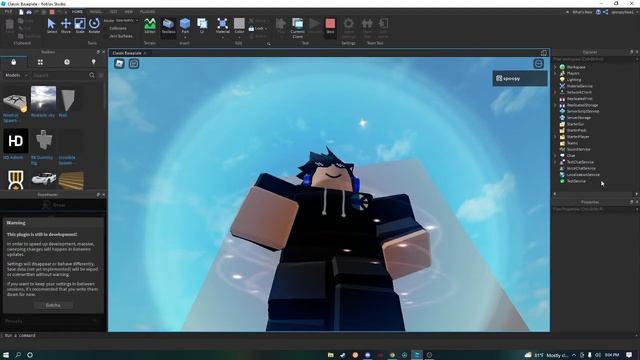Open the Windows Start menu
The width and height of the screenshot is (640, 360).
point(6,355)
